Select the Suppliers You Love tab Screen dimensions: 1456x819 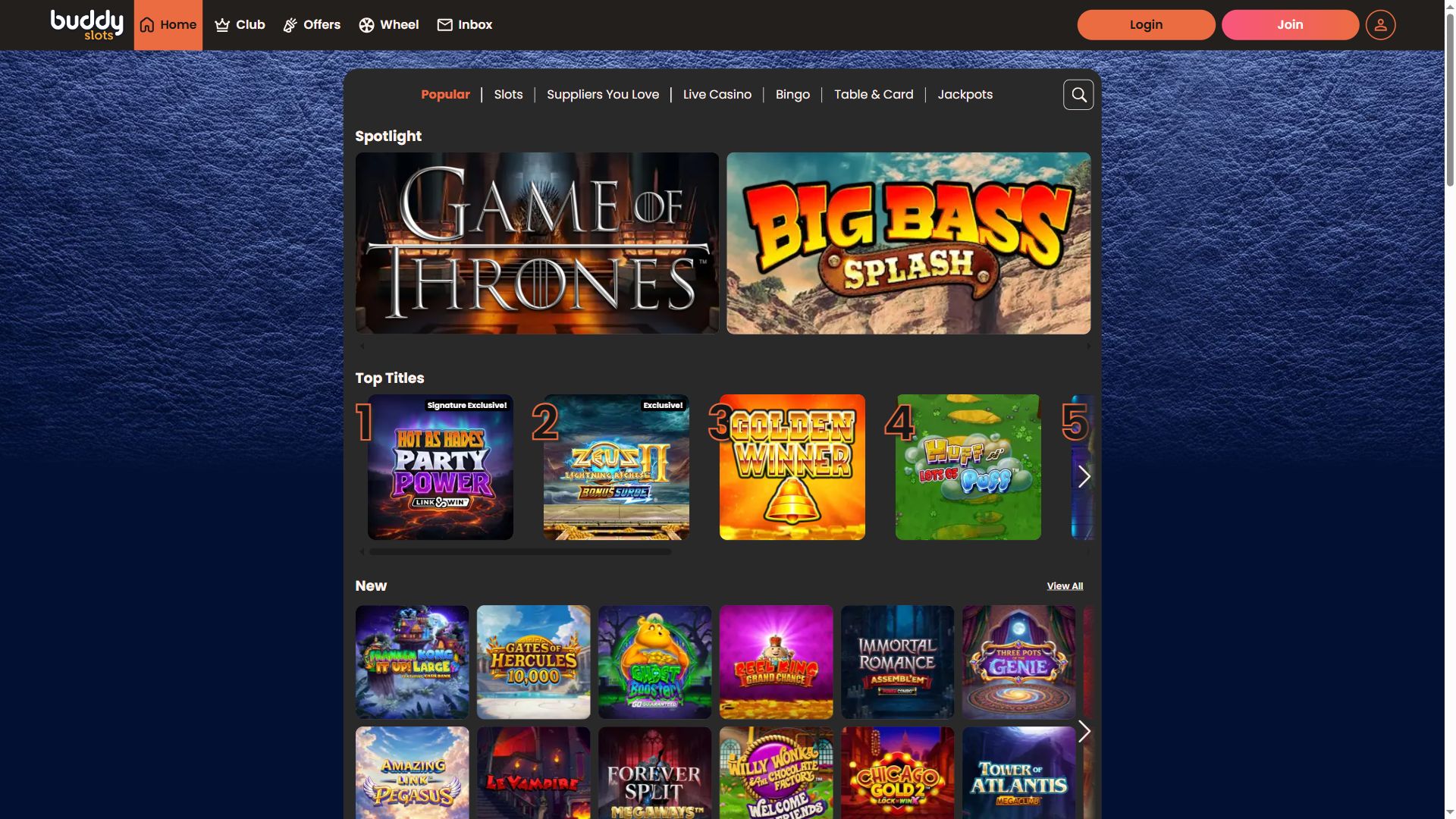pos(603,95)
